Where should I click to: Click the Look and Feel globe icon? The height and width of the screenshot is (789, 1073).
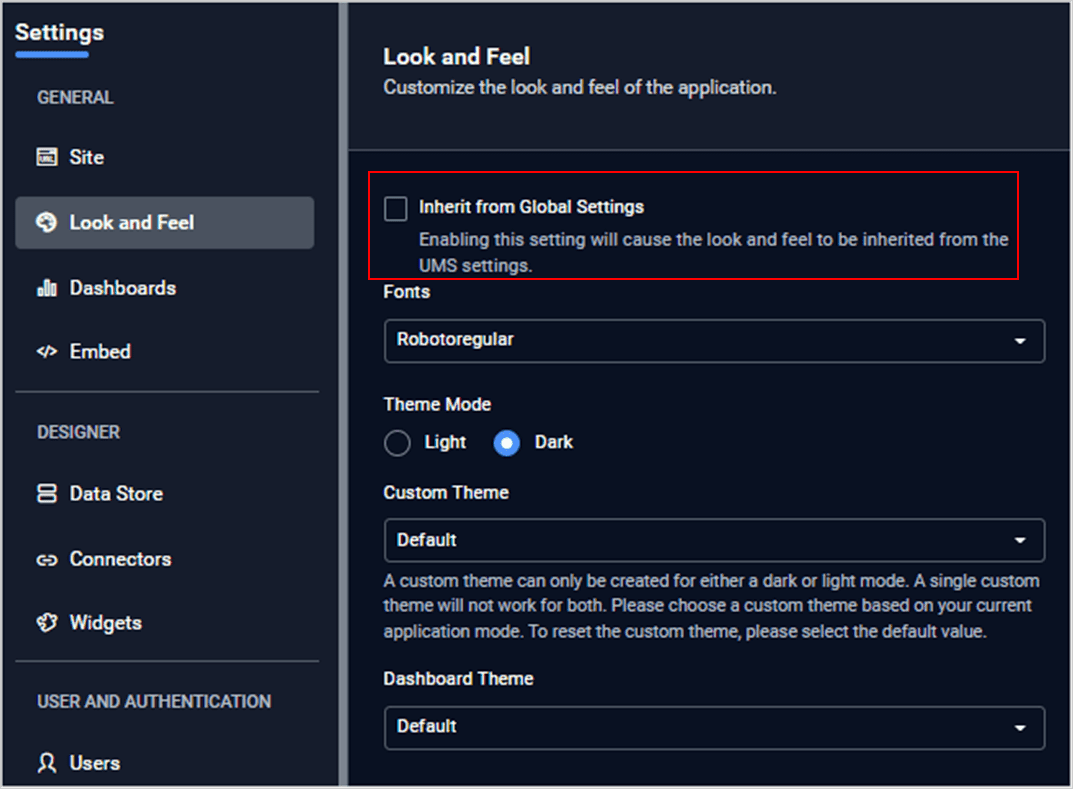coord(46,222)
